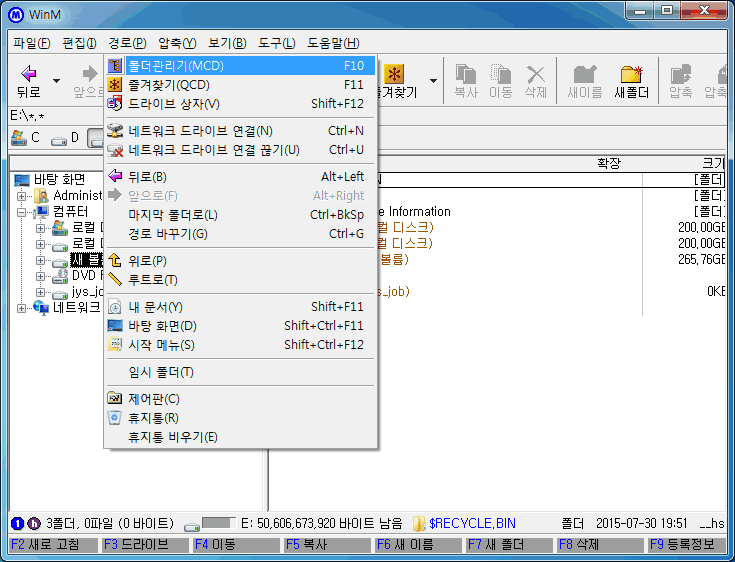
Task: Select drive C in the drive bar
Action: 26,138
